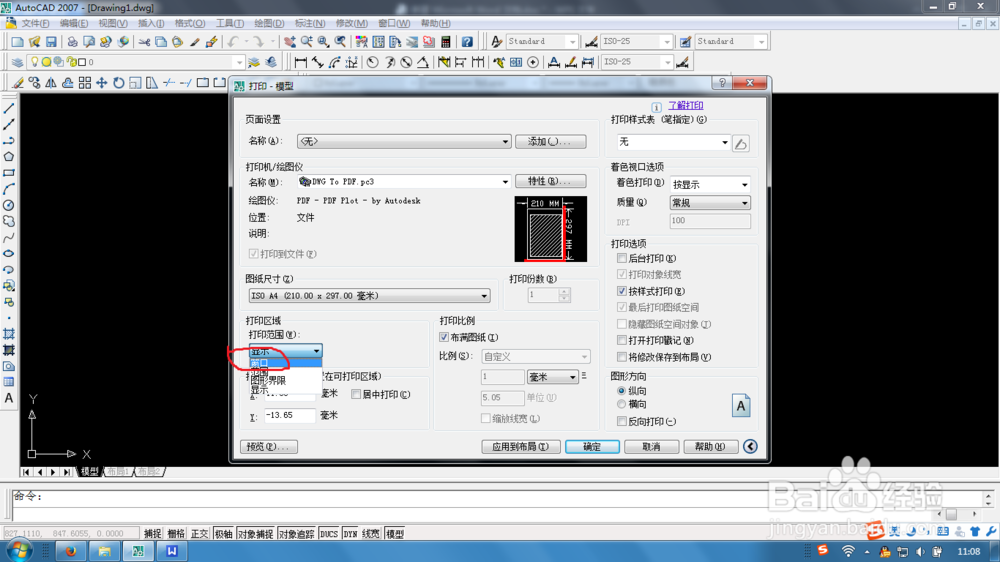Open Firefox from the Windows taskbar
1000x562 pixels.
tap(70, 551)
